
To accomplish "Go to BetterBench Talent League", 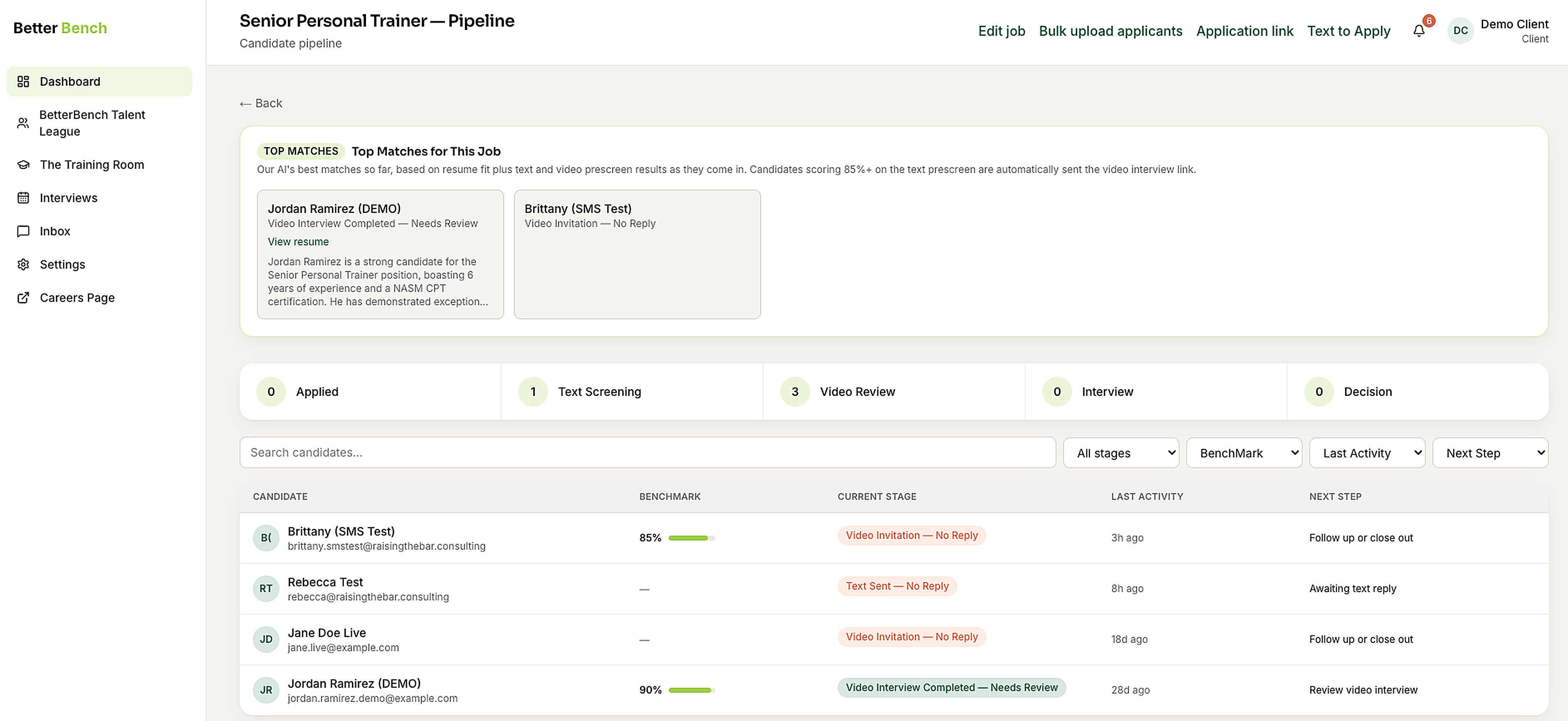I will [99, 123].
